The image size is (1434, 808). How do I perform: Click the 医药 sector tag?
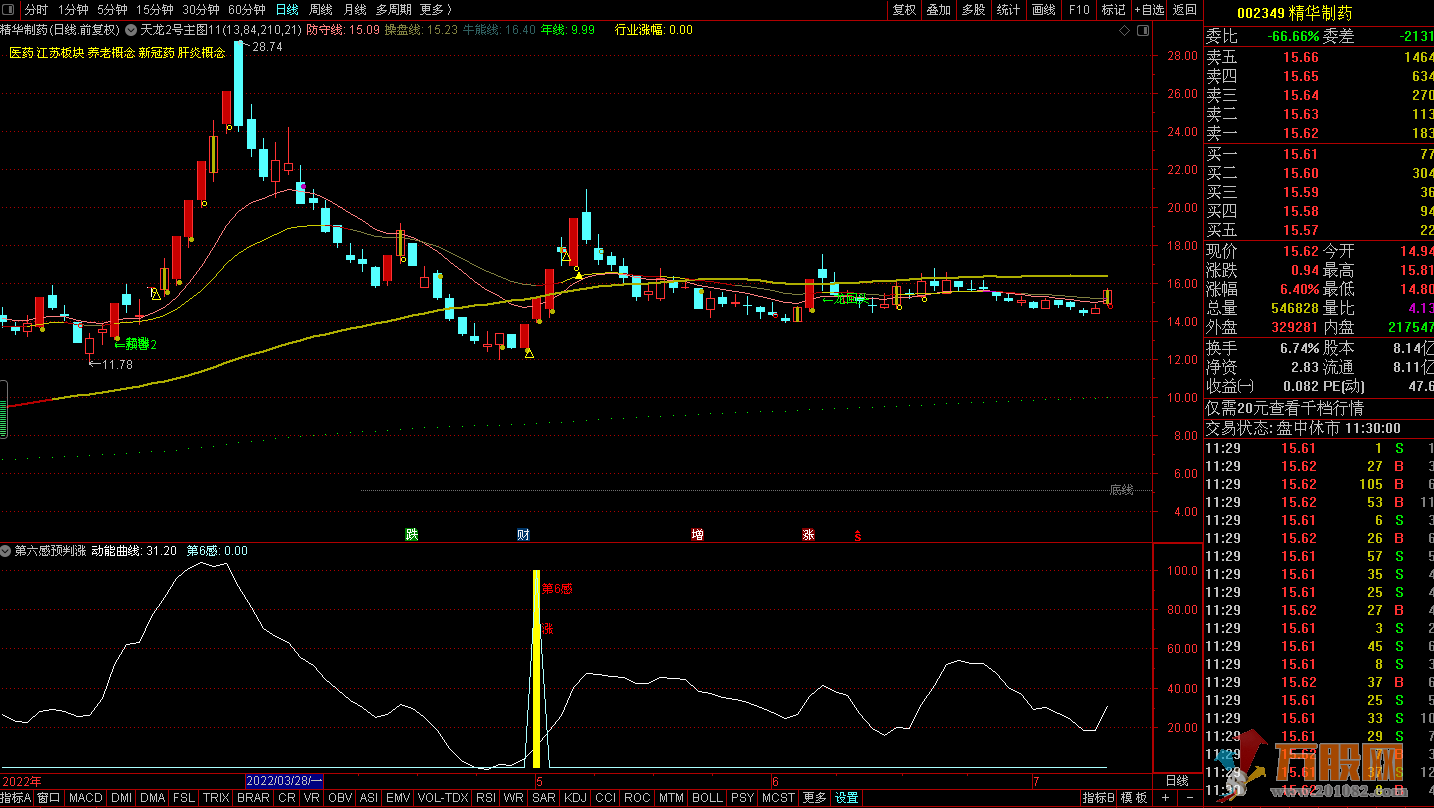point(21,53)
